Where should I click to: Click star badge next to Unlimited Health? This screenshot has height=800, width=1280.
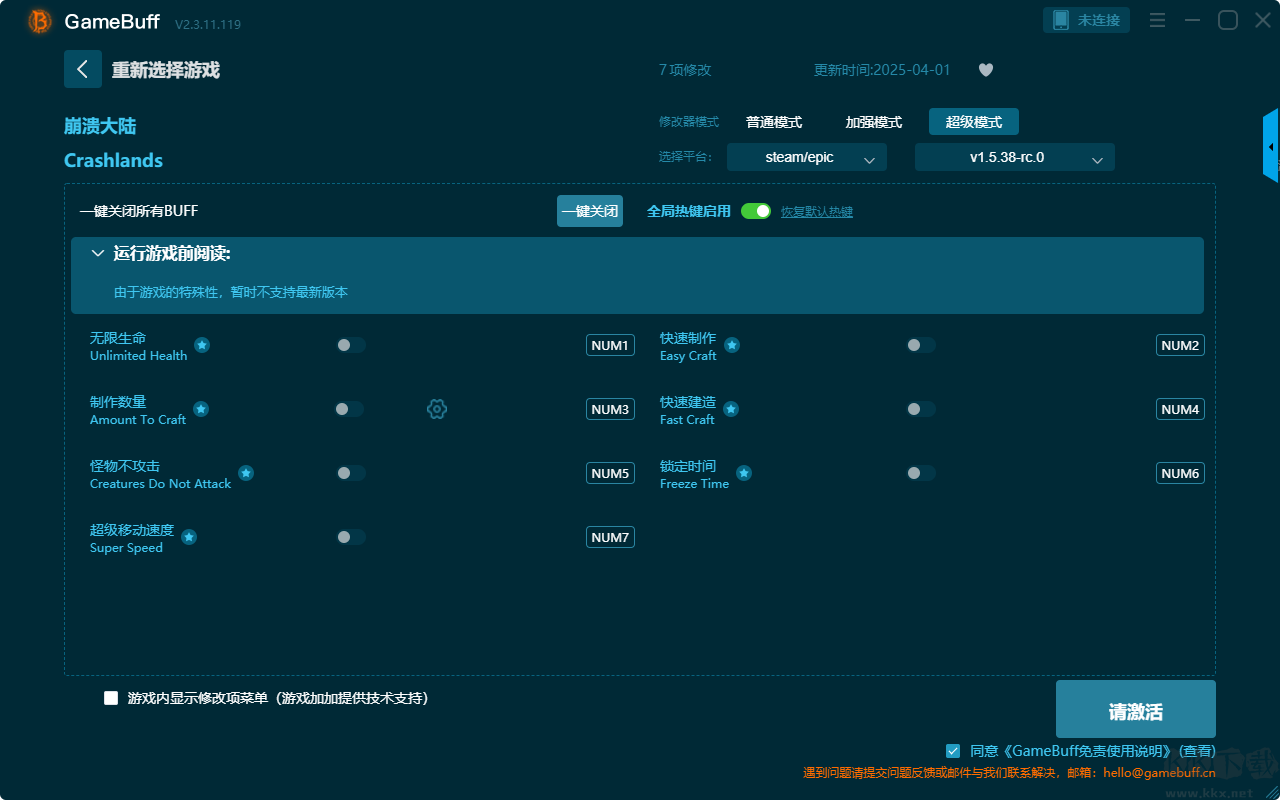(x=202, y=345)
